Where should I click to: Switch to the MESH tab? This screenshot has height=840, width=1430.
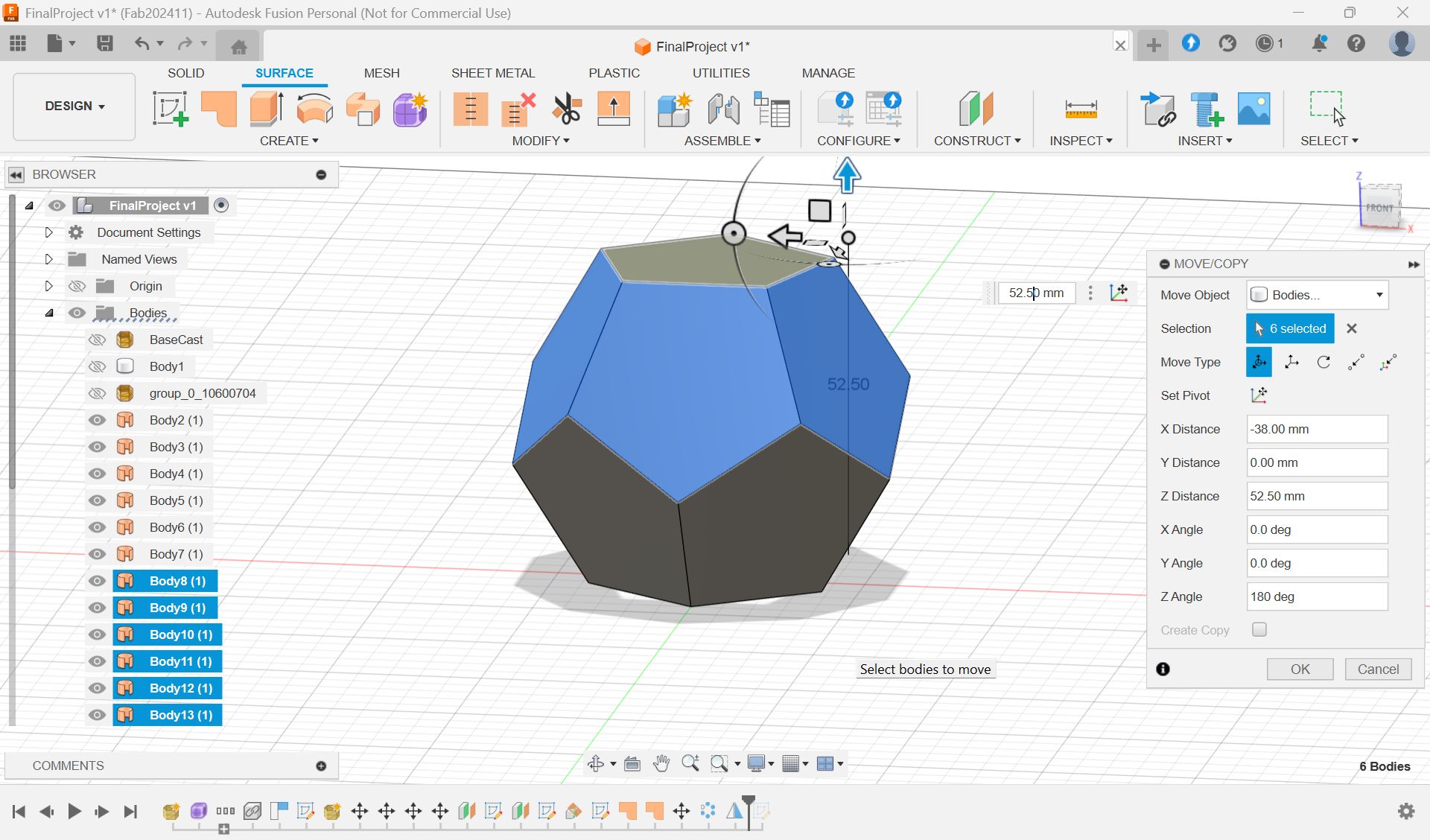[x=381, y=73]
